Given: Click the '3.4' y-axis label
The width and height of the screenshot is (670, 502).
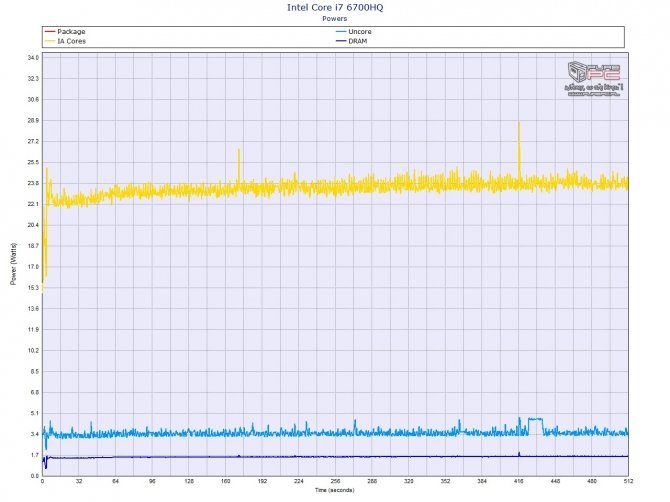Looking at the screenshot, I should tap(35, 434).
